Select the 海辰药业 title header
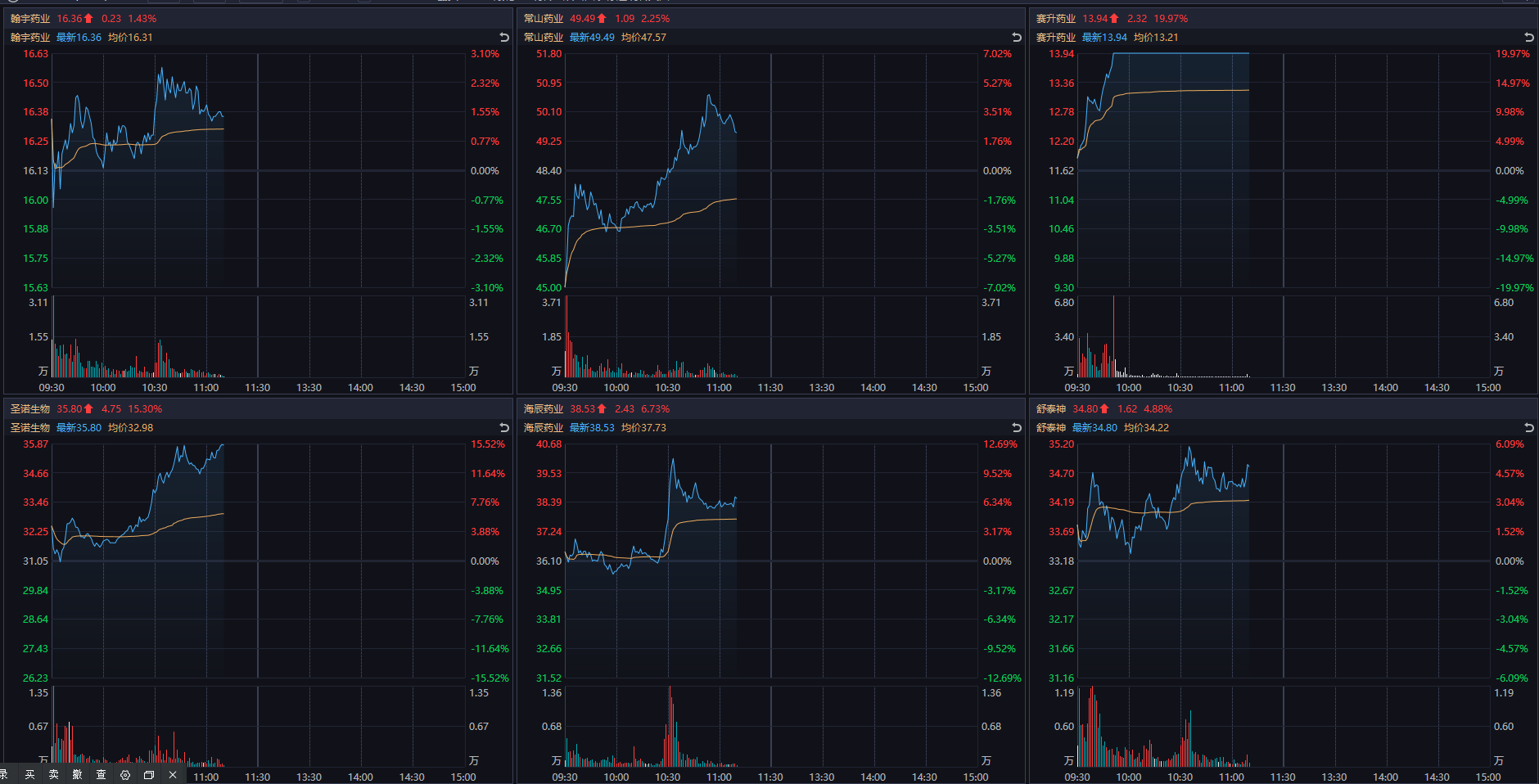The width and height of the screenshot is (1539, 784). point(544,409)
